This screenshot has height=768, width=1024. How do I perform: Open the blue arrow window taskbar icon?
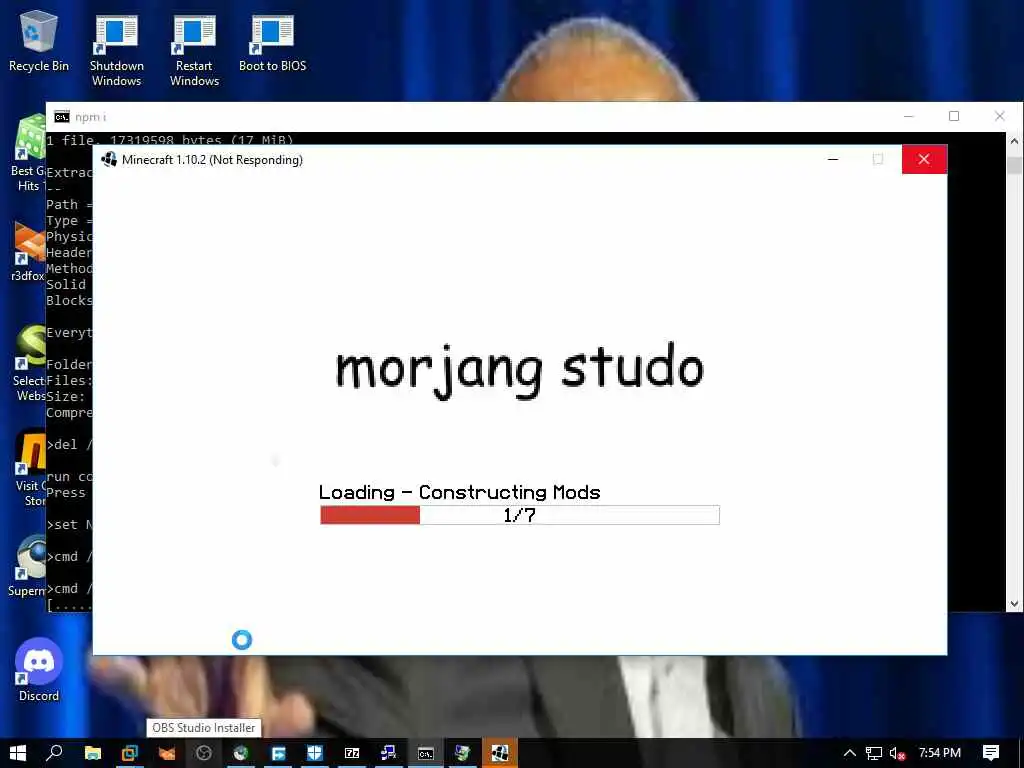point(278,753)
